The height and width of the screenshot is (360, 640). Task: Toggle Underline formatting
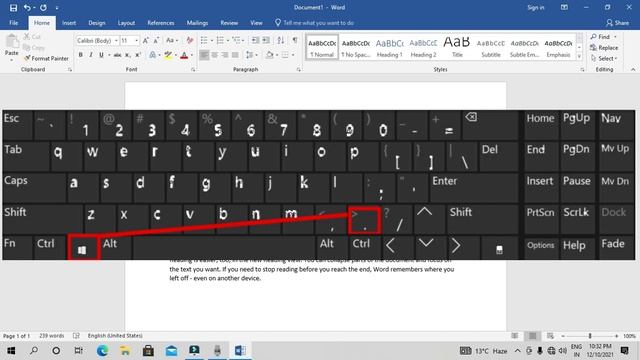(101, 55)
